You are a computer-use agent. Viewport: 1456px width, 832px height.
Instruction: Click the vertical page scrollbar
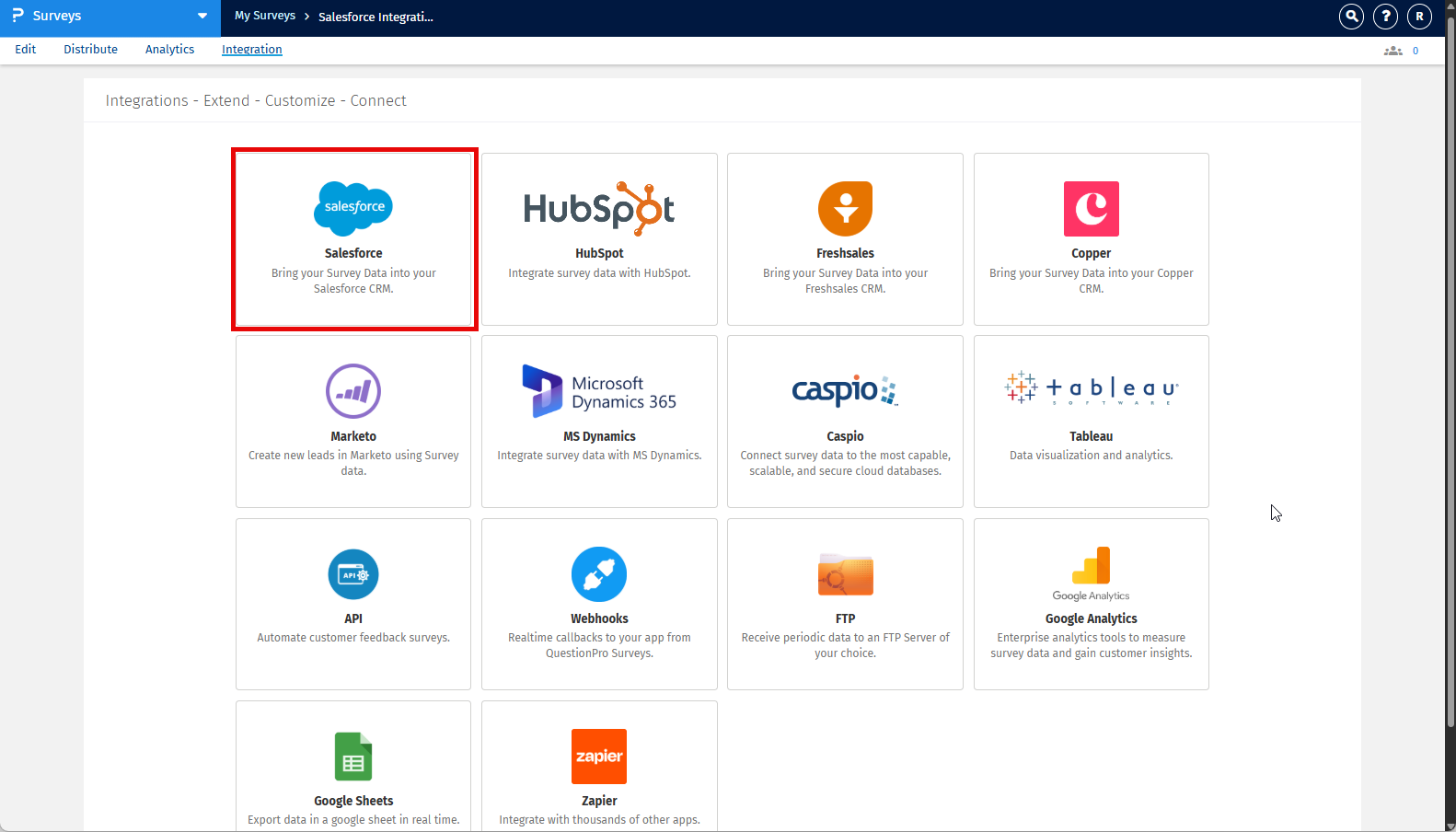coord(1450,368)
